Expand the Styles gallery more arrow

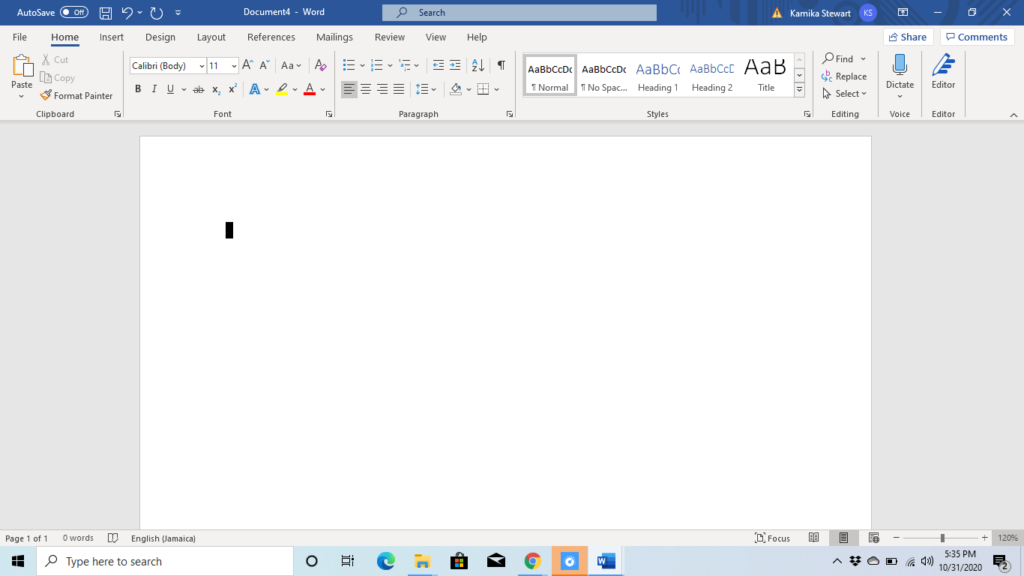click(799, 90)
